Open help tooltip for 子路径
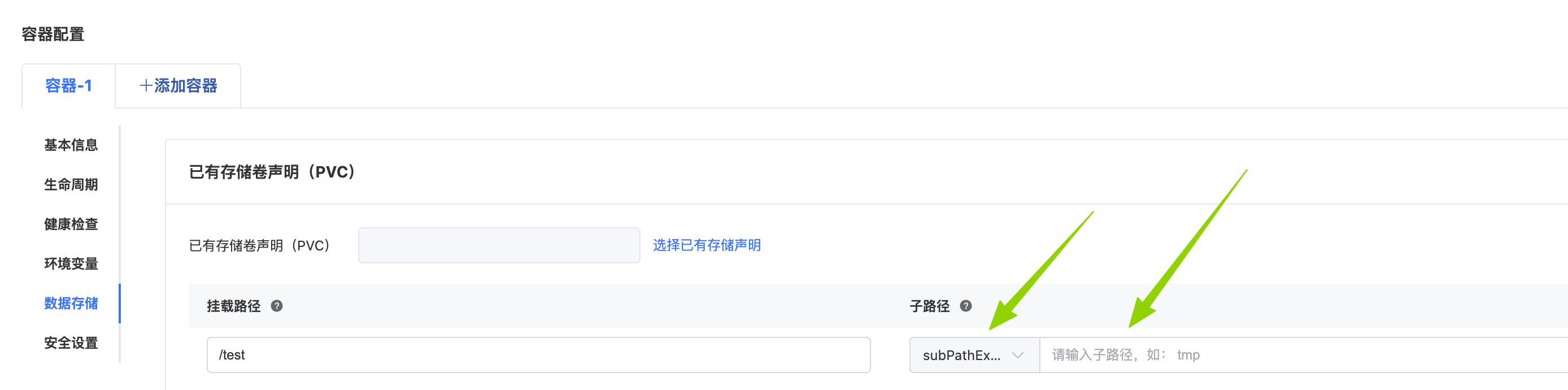The image size is (1568, 390). 965,306
